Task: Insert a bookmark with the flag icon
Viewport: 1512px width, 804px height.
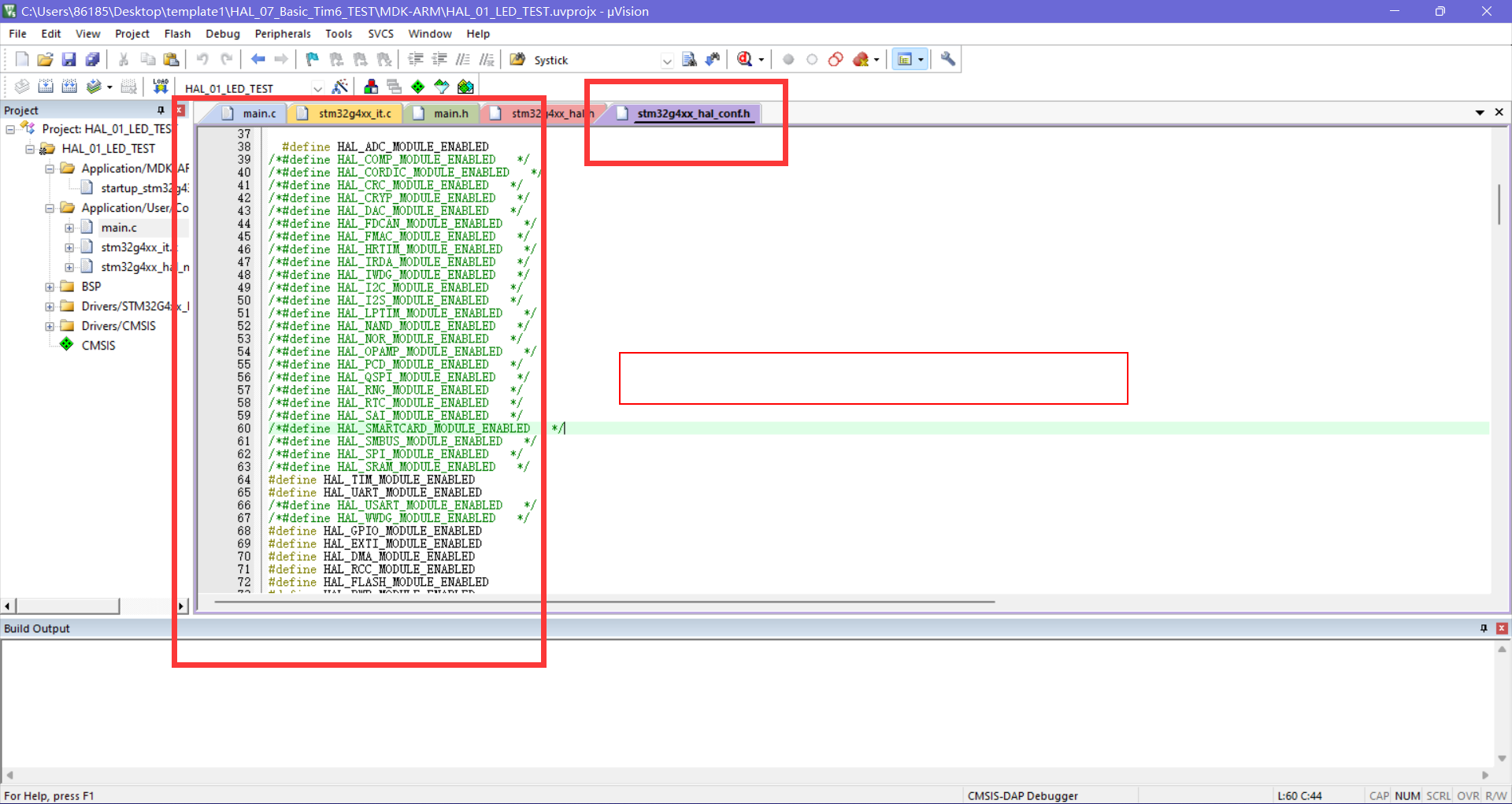Action: click(313, 59)
